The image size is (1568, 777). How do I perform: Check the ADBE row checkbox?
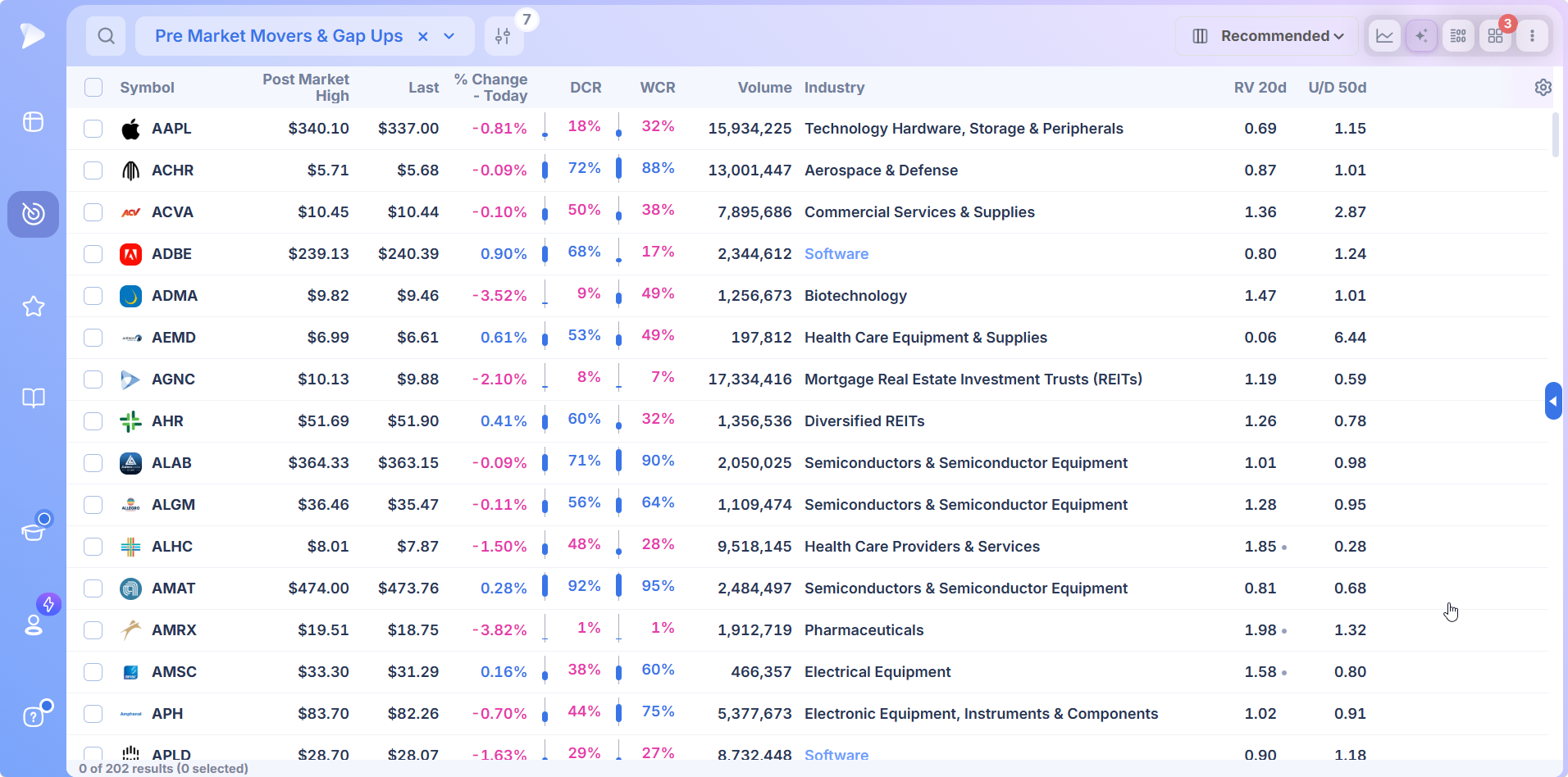[x=93, y=254]
